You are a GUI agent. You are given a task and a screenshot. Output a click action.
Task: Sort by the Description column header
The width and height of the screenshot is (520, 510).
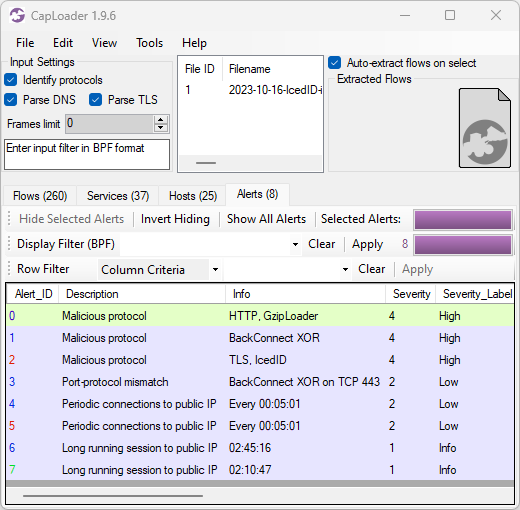(142, 294)
